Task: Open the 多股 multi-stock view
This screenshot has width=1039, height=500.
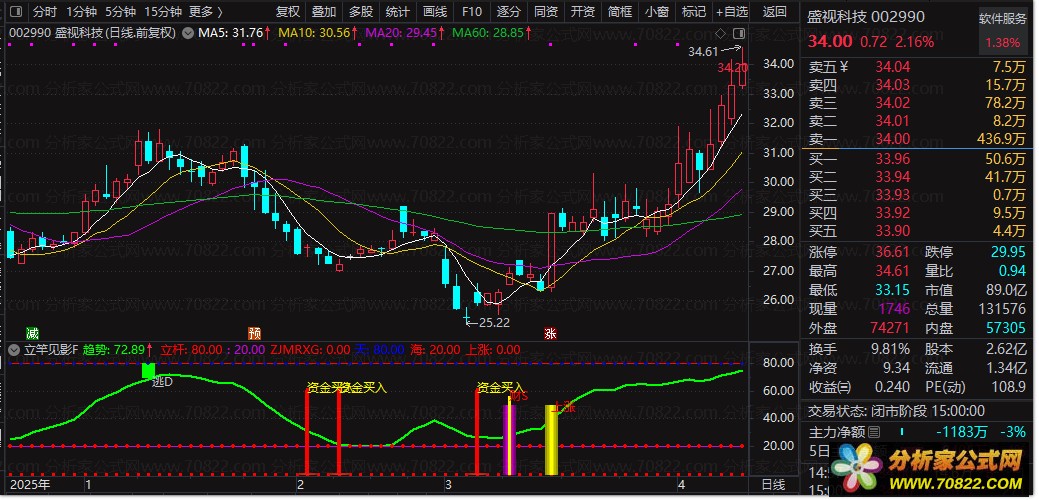Action: click(x=361, y=11)
